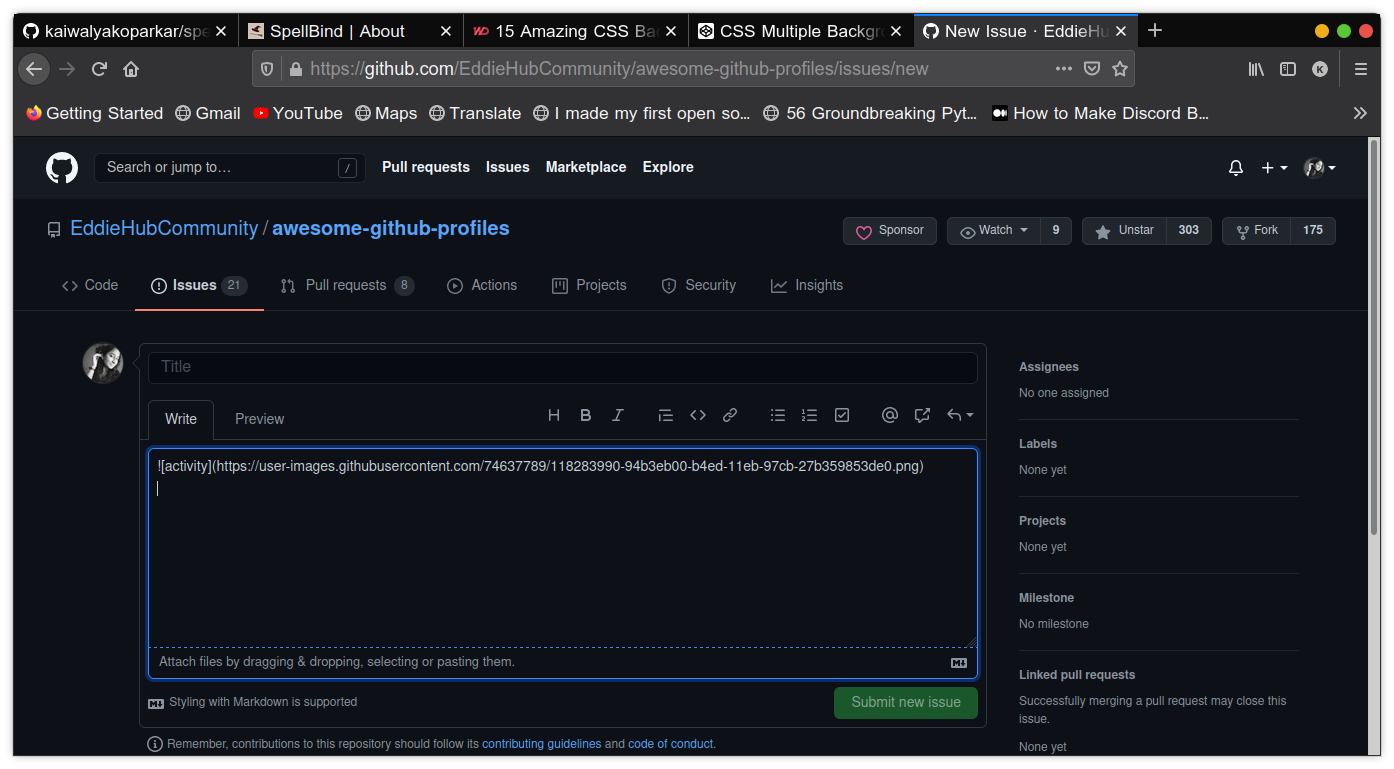The image size is (1394, 769).
Task: Open Explore in top navigation
Action: pos(668,167)
